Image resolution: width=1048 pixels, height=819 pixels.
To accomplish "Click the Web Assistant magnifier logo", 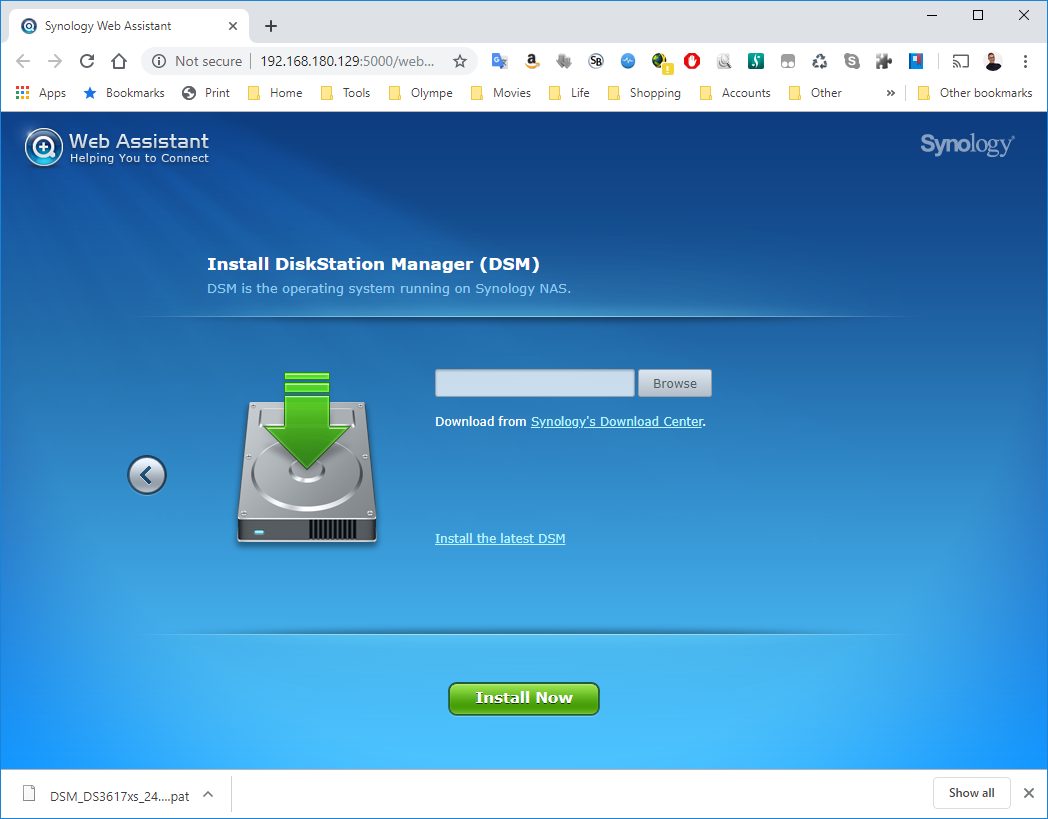I will 43,147.
